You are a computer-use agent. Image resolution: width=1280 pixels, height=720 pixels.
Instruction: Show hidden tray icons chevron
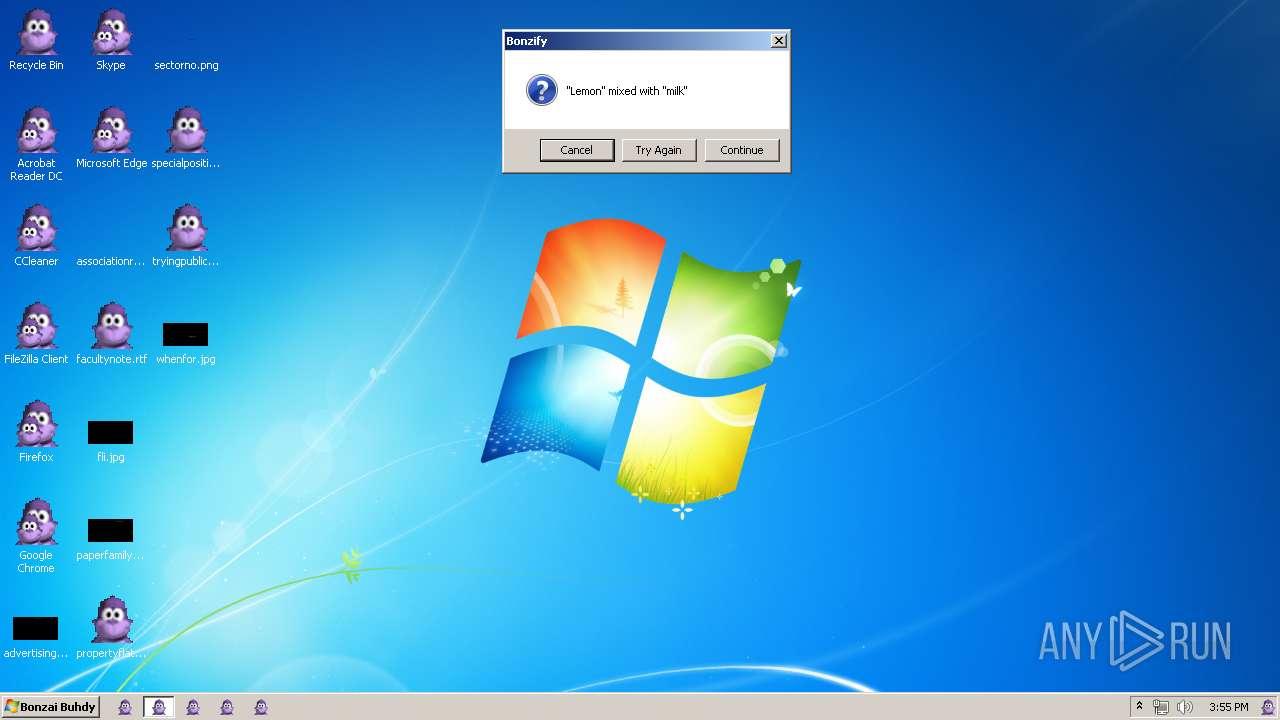(1139, 707)
